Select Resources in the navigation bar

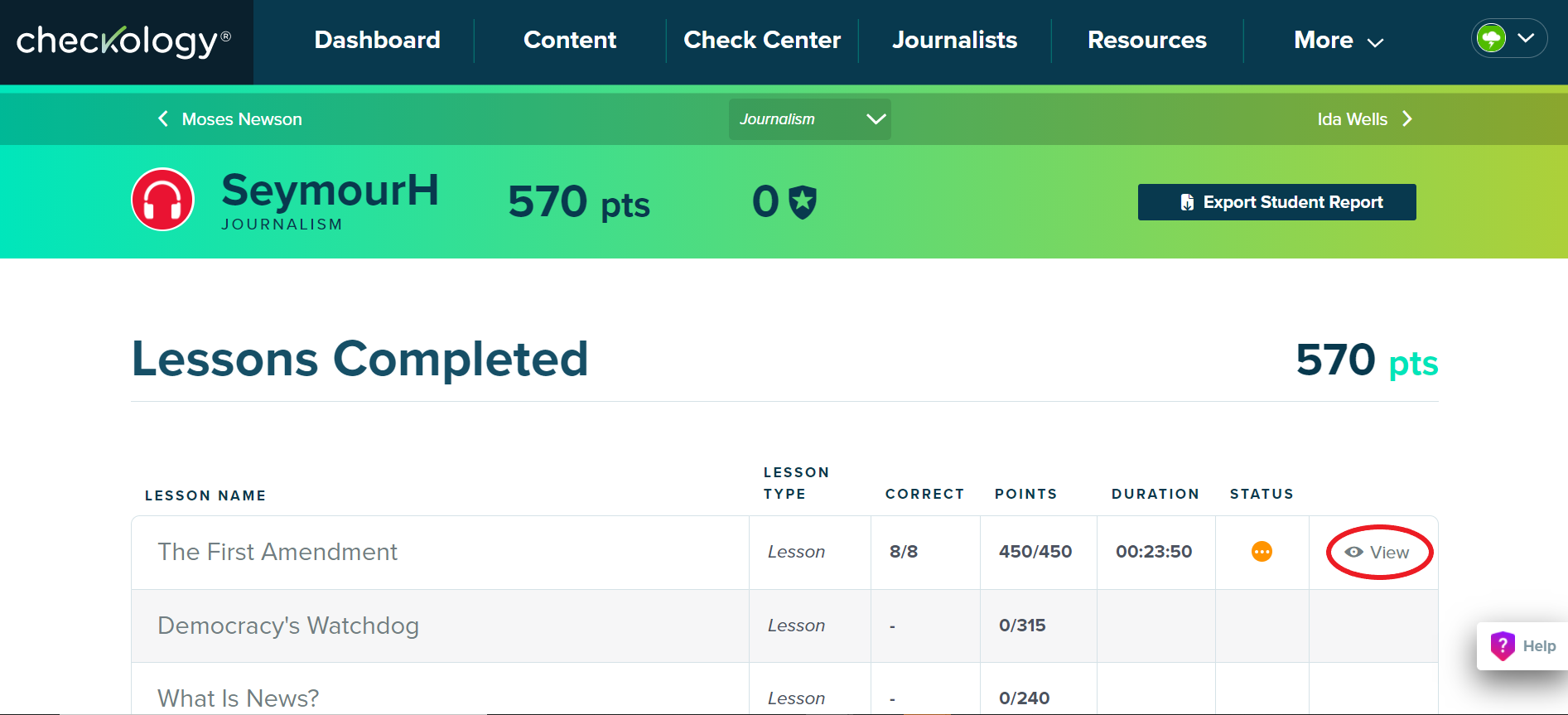click(1146, 41)
